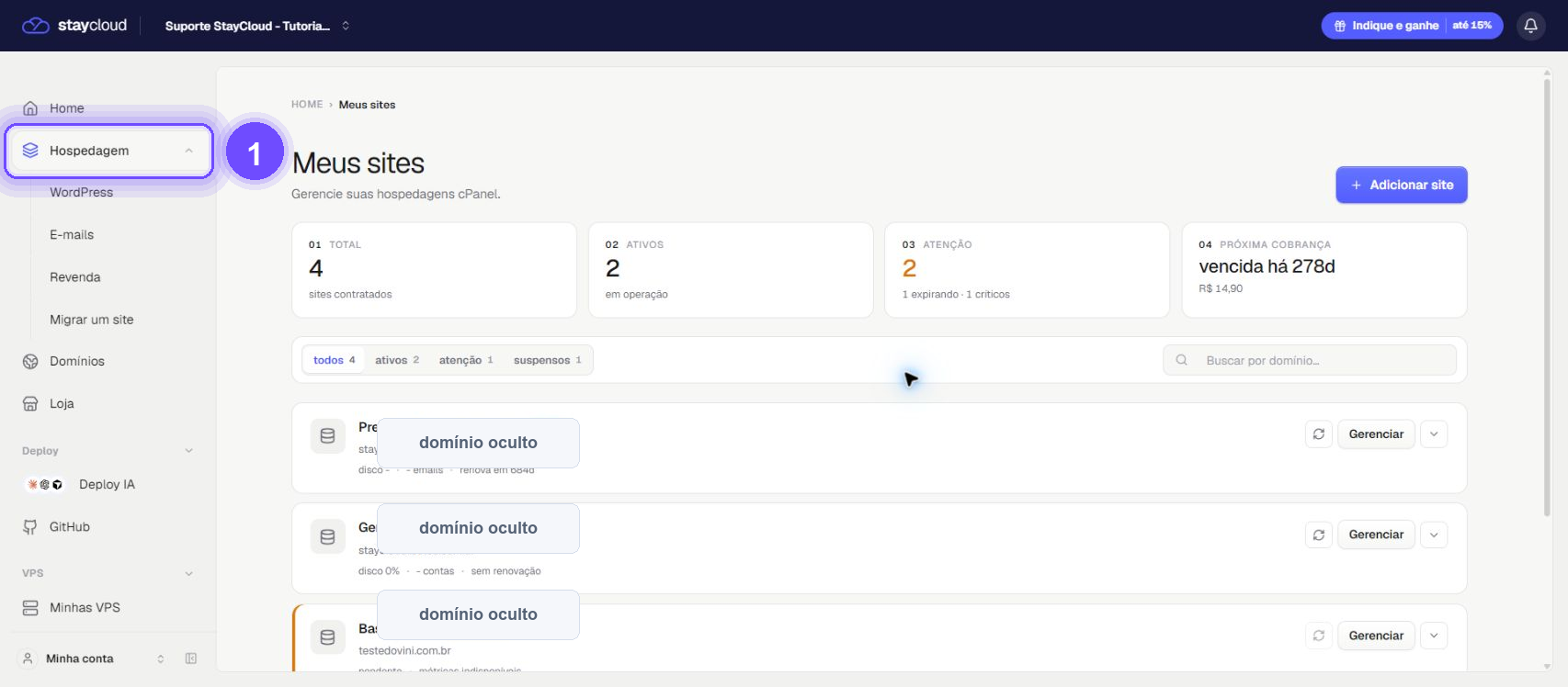
Task: Open Migrar um site
Action: 92,320
